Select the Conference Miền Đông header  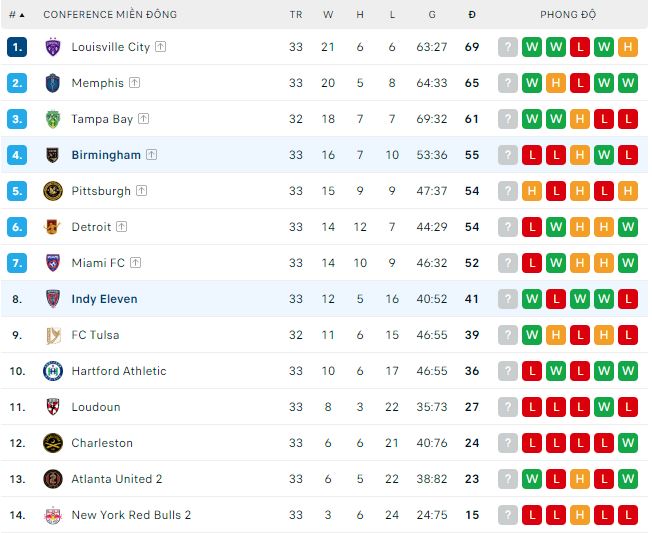(x=110, y=15)
